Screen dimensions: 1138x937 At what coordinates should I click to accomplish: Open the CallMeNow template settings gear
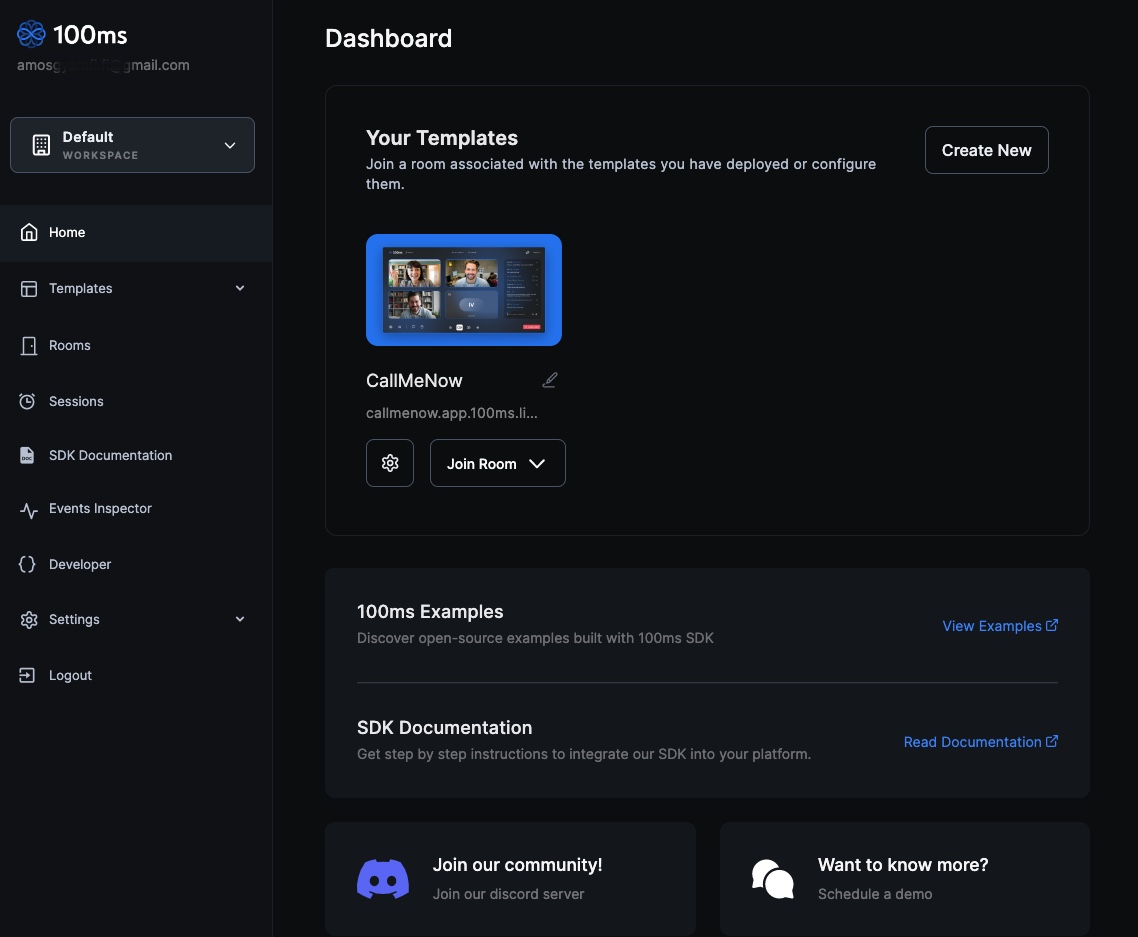point(390,463)
